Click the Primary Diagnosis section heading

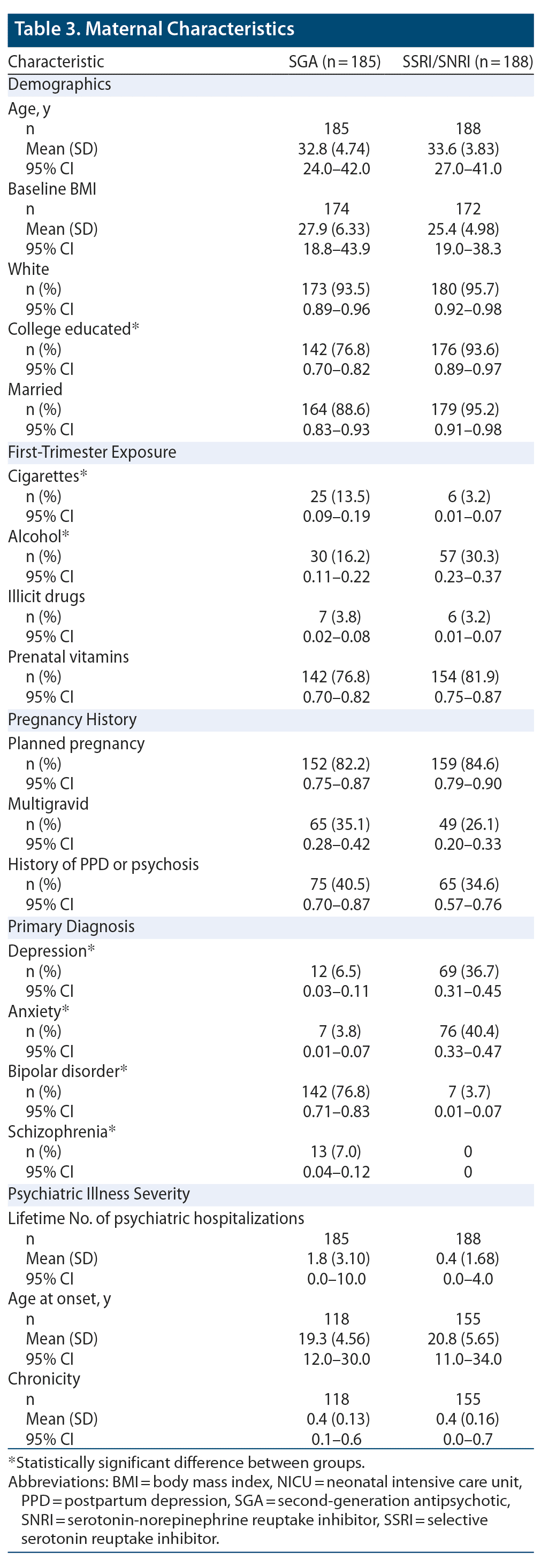click(x=71, y=926)
